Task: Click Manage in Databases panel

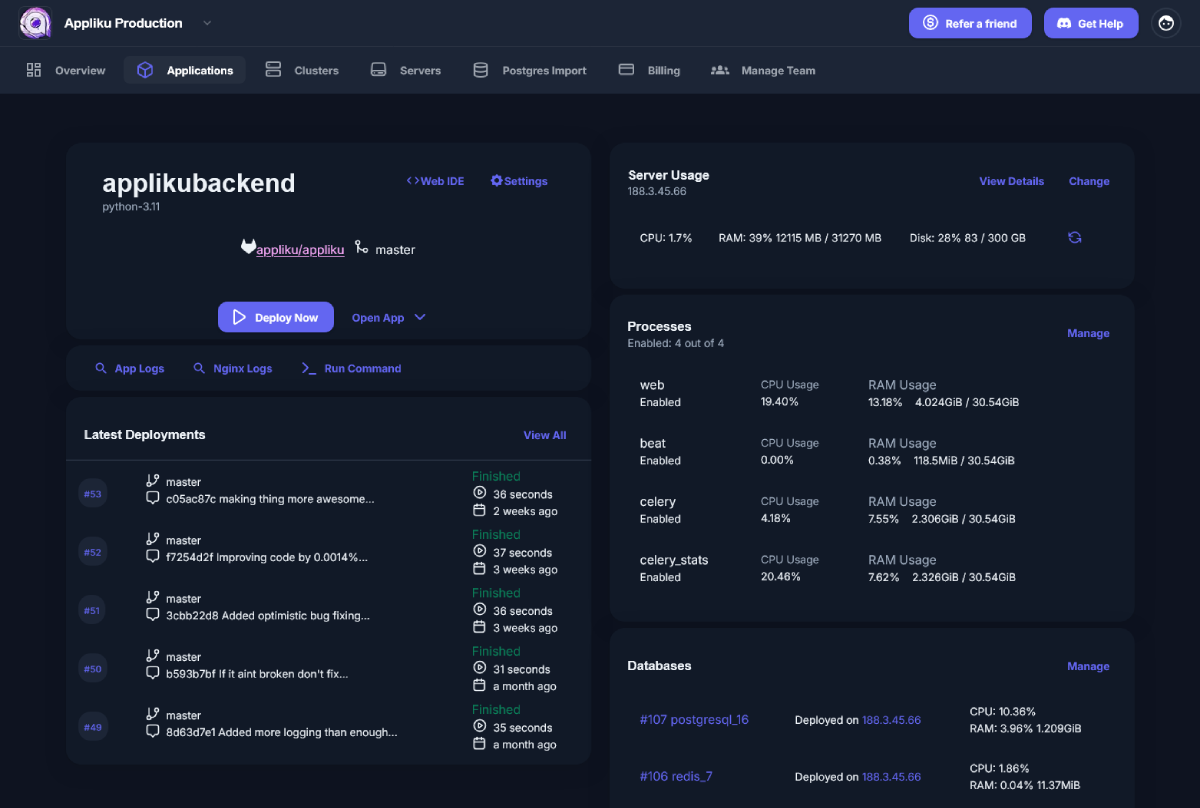Action: coord(1088,666)
